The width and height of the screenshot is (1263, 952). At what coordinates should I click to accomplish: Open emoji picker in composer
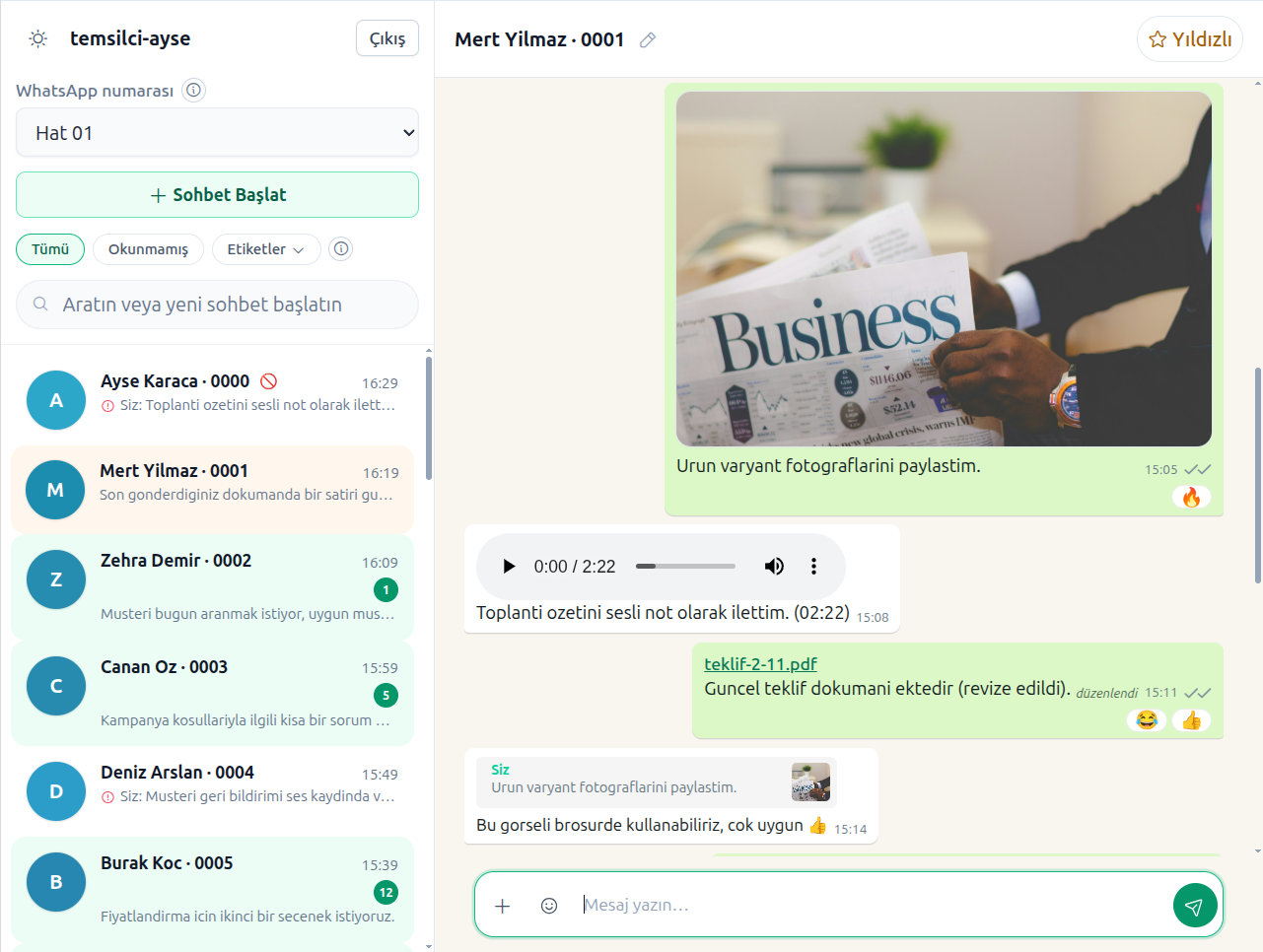(549, 906)
